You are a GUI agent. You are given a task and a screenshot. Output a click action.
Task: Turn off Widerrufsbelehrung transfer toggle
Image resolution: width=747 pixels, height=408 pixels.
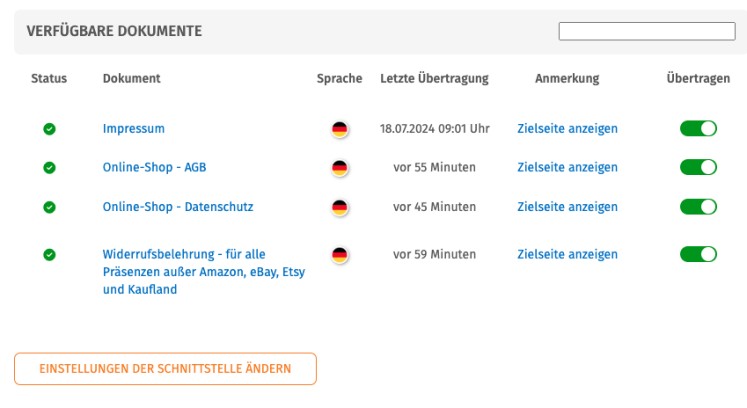[698, 254]
